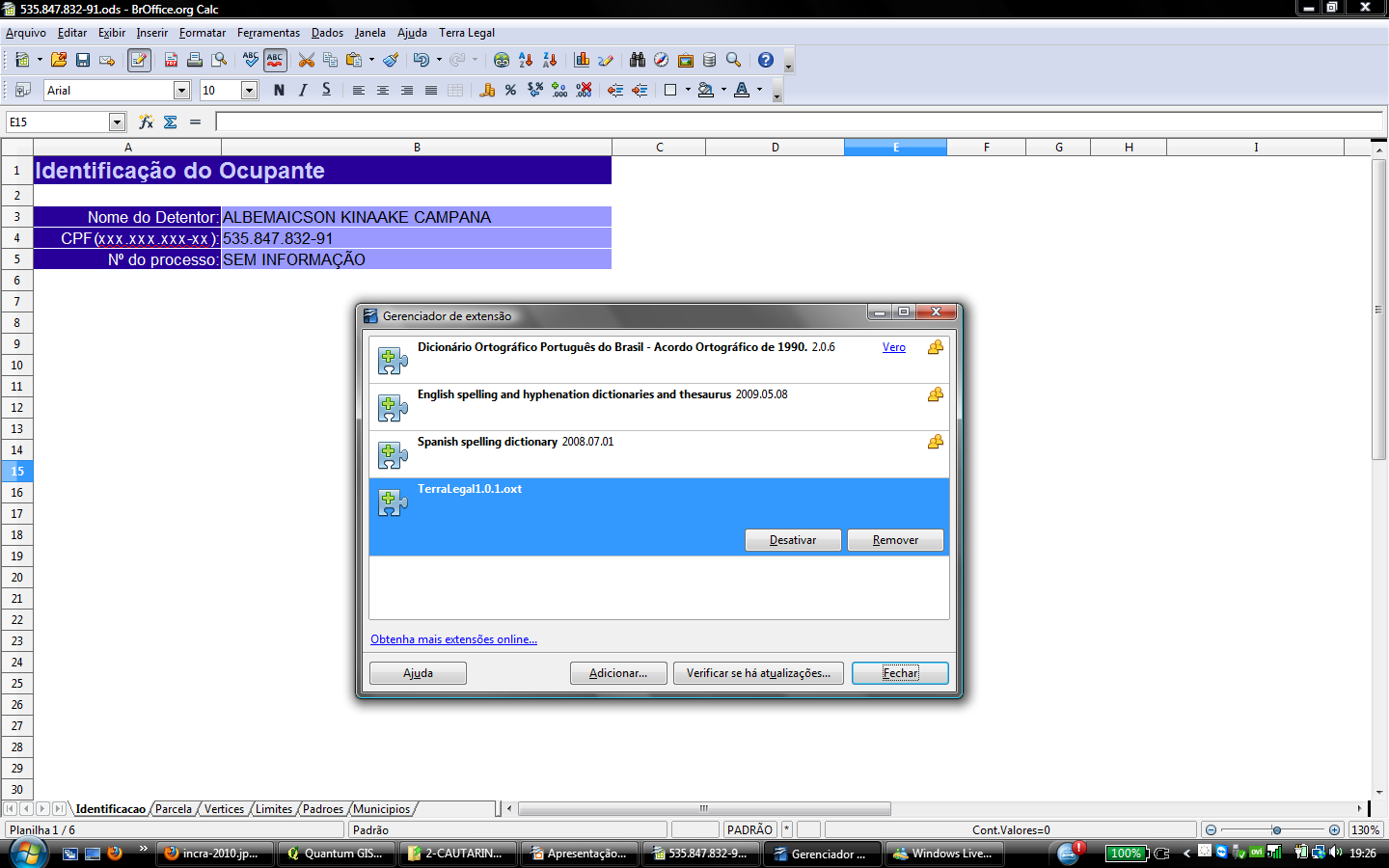Insert a hyperlink
This screenshot has height=868, width=1389.
[502, 60]
